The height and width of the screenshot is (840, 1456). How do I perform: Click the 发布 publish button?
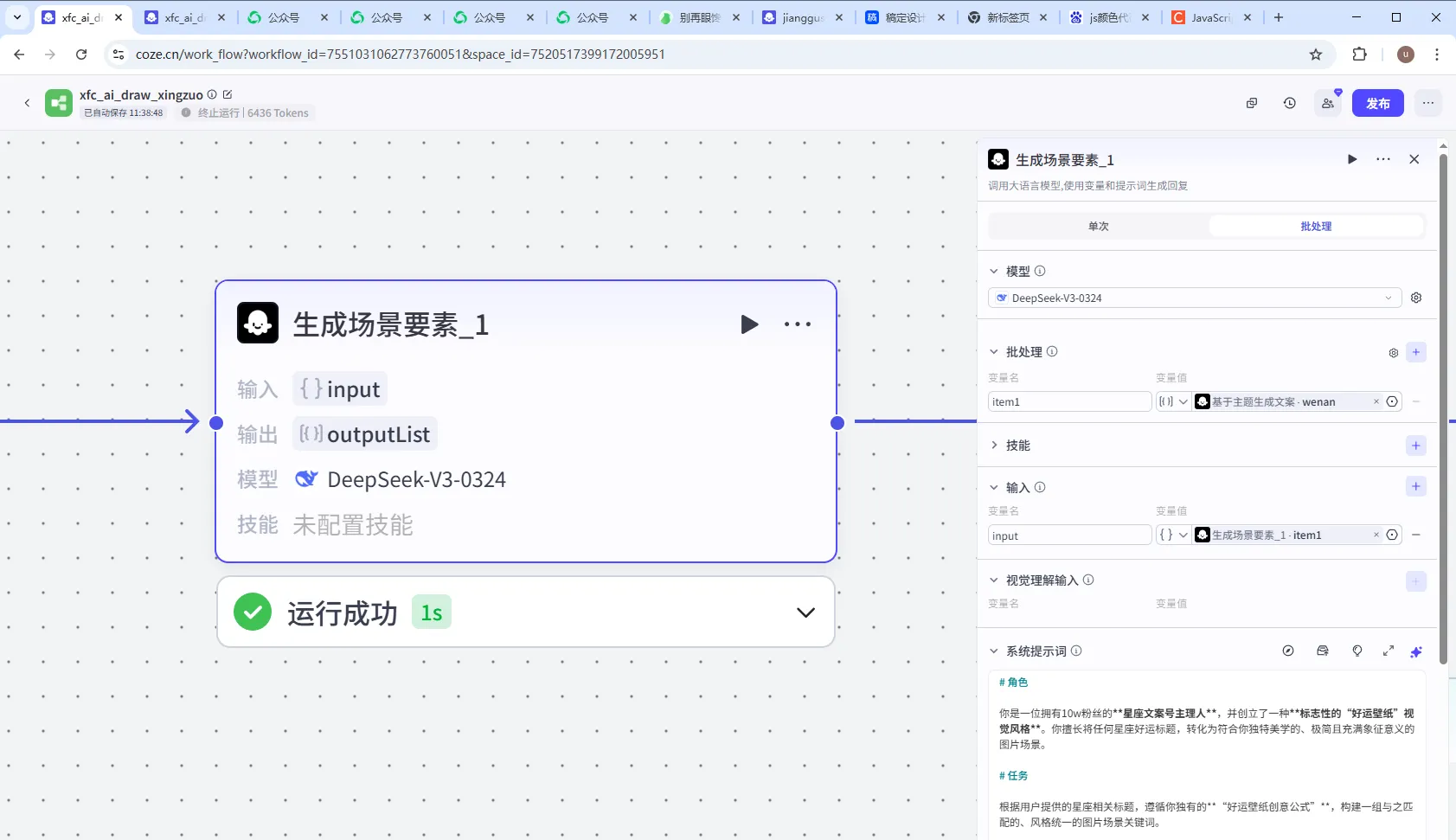pyautogui.click(x=1377, y=103)
